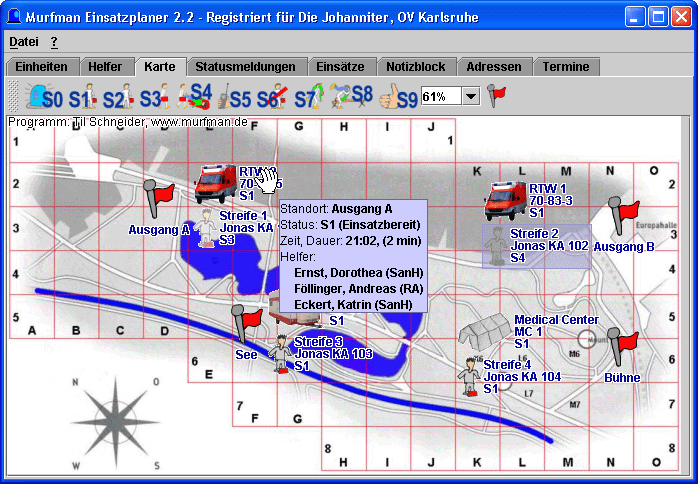Viewport: 698px width, 484px height.
Task: Switch to the Helfer tab
Action: tap(105, 67)
